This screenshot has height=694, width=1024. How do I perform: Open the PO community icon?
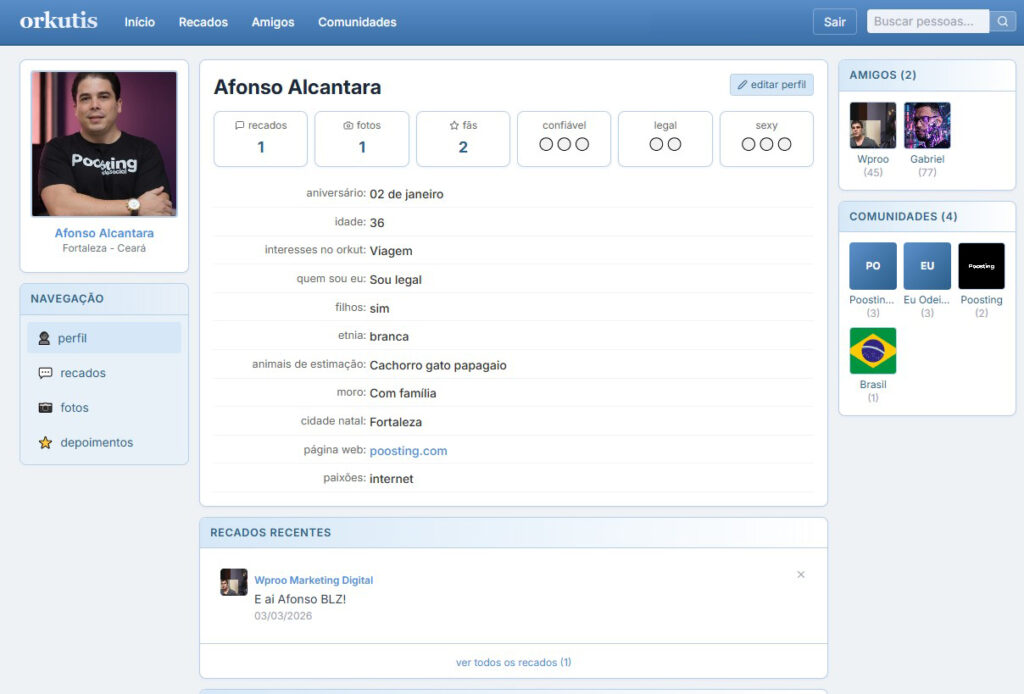872,266
